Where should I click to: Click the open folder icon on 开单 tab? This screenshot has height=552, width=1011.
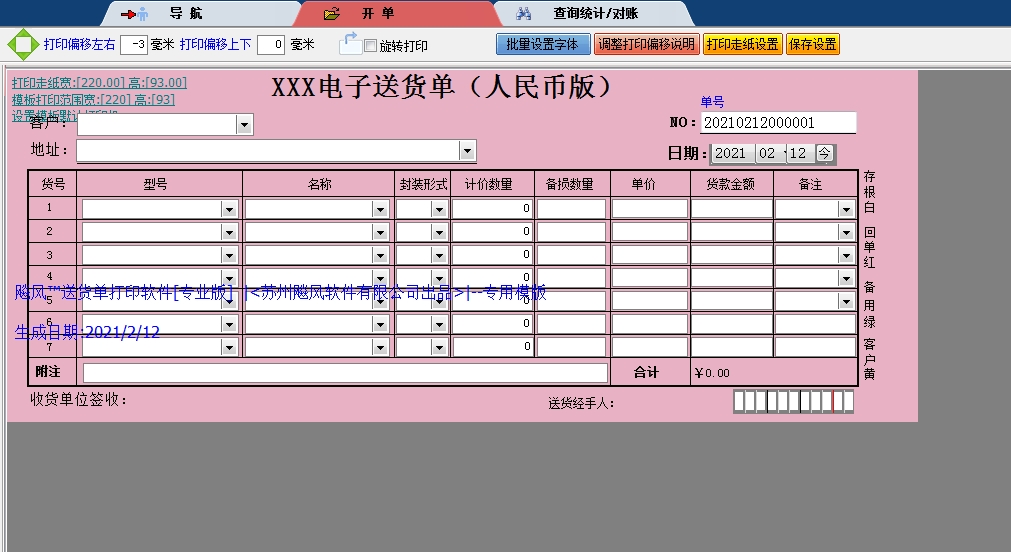point(332,14)
